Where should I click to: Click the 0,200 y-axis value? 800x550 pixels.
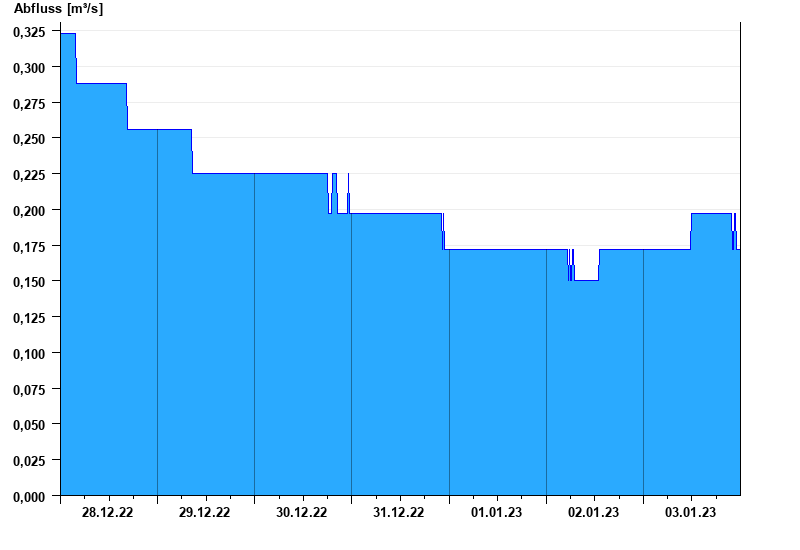[29, 210]
